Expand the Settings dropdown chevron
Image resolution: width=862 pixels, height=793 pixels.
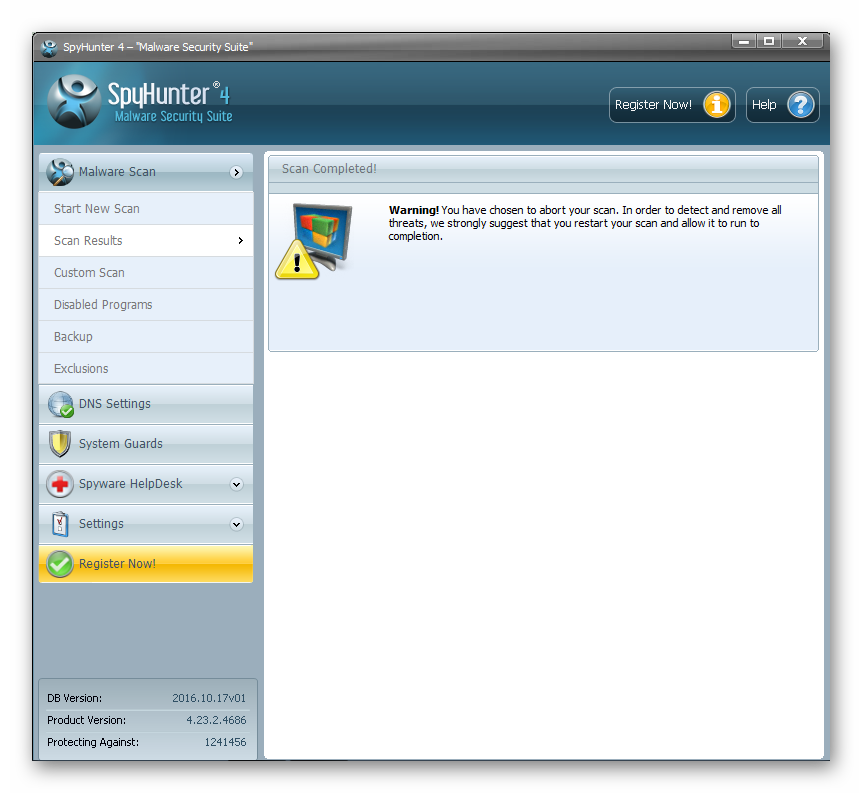pyautogui.click(x=236, y=525)
